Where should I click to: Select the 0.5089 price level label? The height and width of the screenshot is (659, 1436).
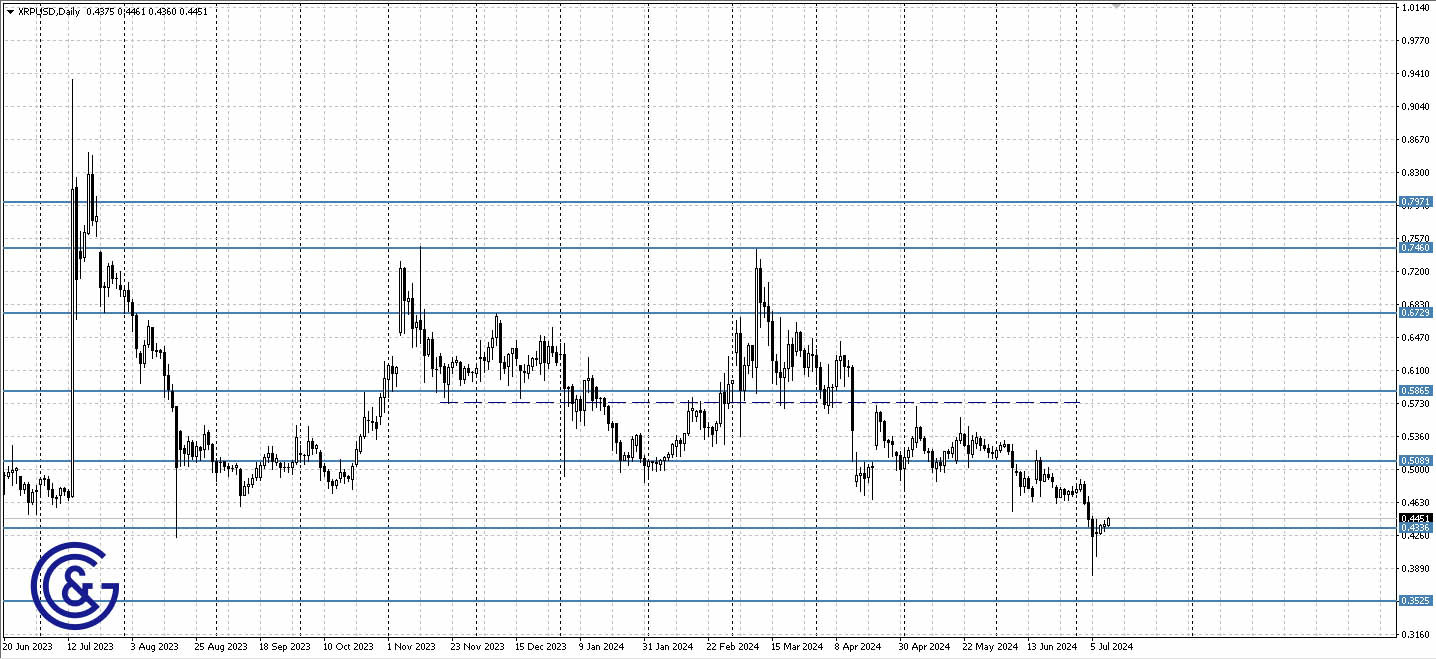(1415, 461)
